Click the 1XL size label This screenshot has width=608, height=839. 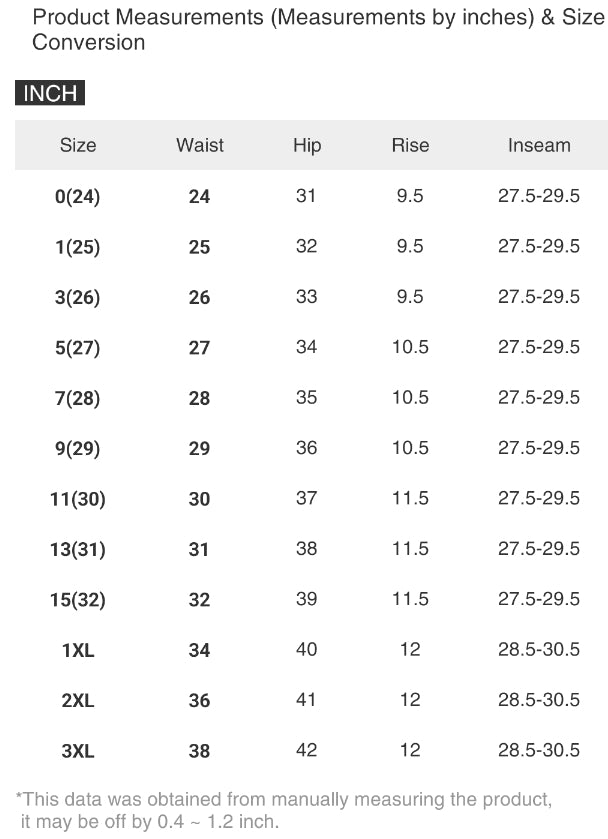pos(78,651)
